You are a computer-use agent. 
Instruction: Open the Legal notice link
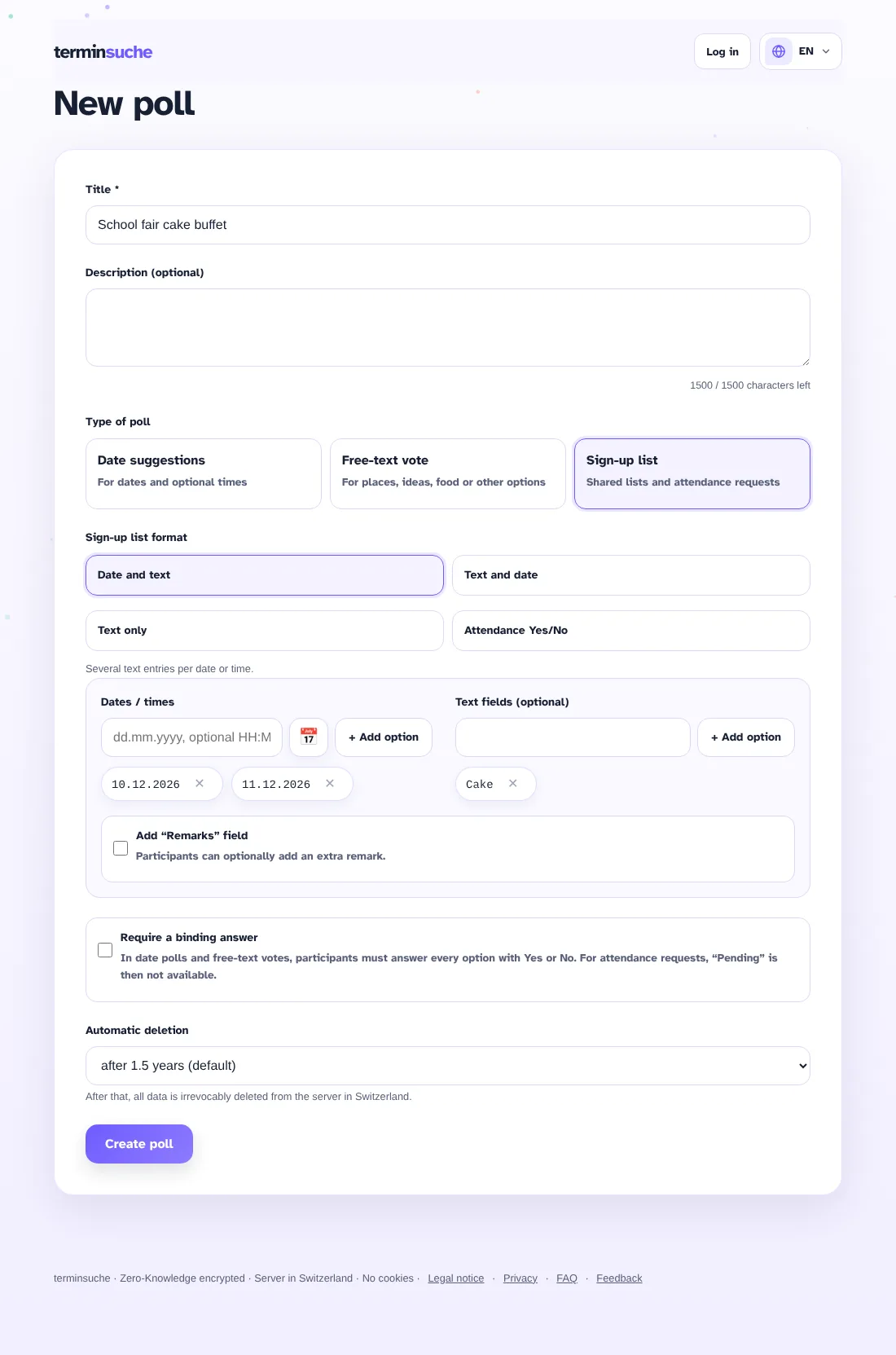456,1278
